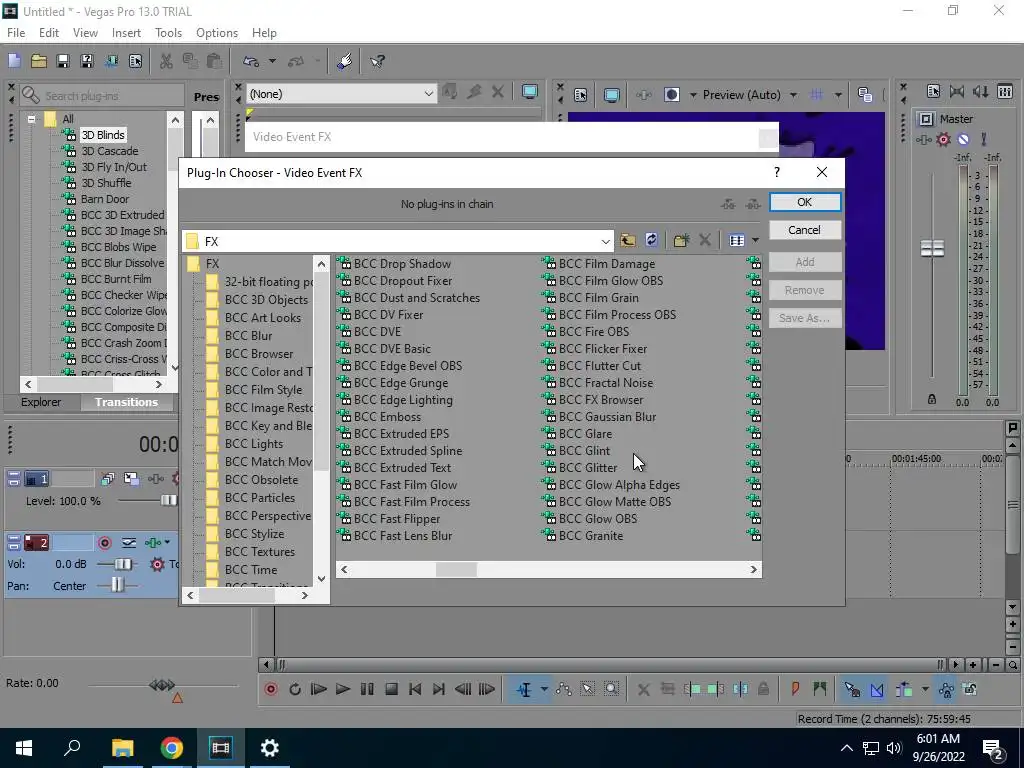Toggle the preview Overlays grid icon

(x=816, y=95)
